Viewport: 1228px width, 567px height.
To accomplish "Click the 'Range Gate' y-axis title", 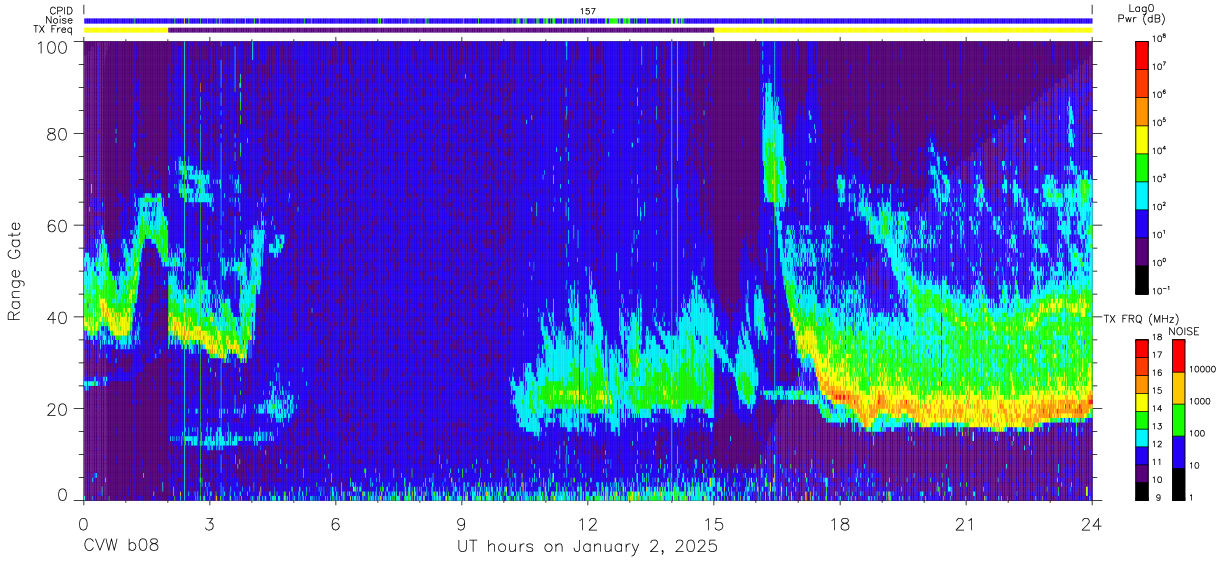I will tap(16, 271).
